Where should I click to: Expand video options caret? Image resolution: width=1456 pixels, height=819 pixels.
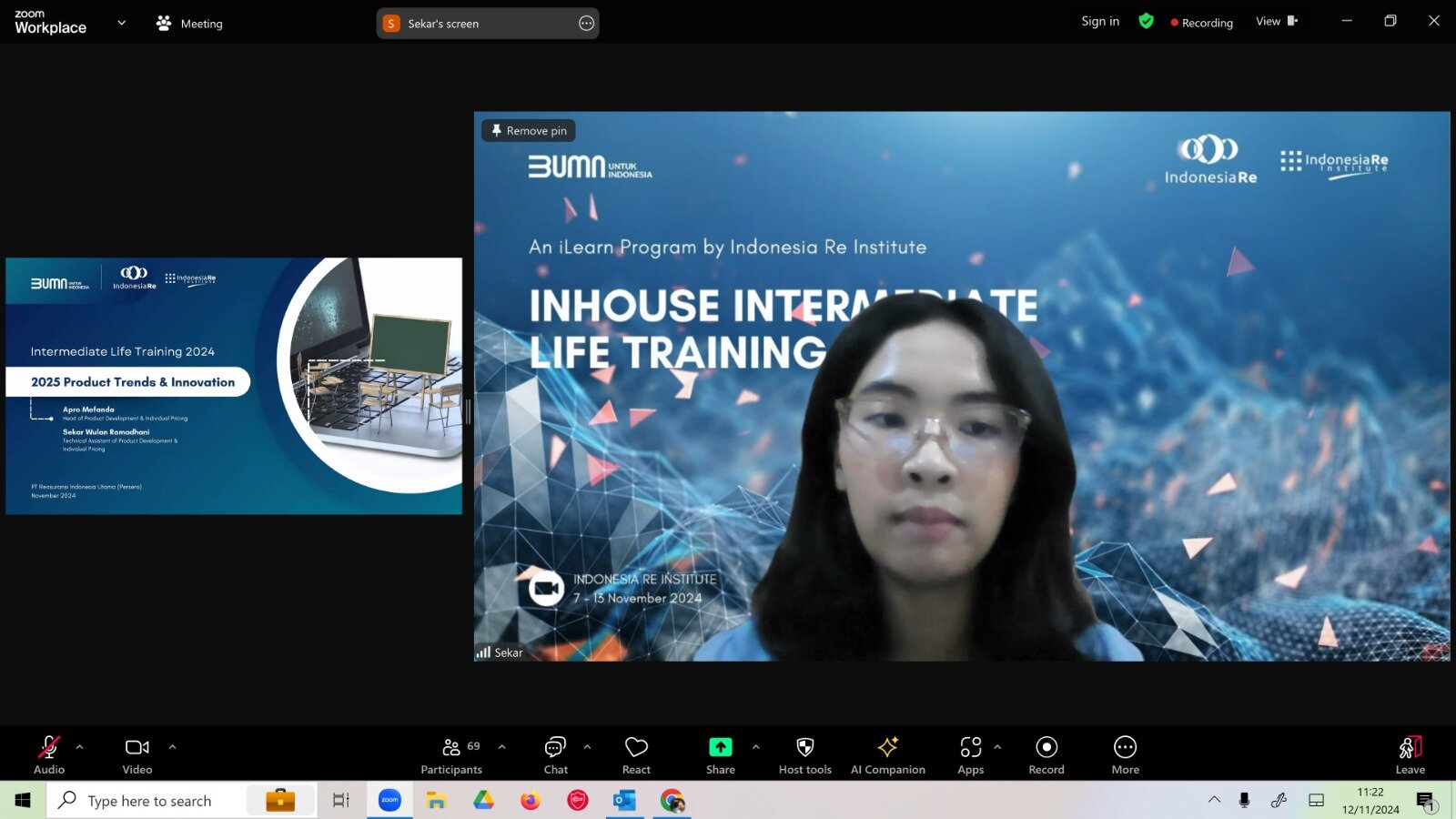[172, 747]
